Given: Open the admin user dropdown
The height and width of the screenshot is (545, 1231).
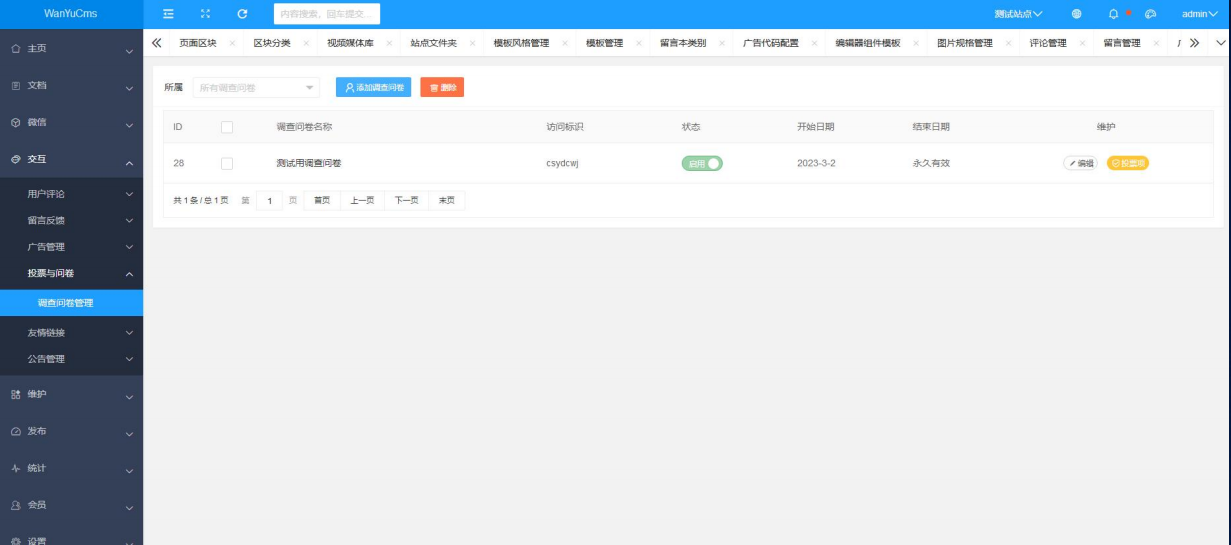Looking at the screenshot, I should pyautogui.click(x=1200, y=14).
